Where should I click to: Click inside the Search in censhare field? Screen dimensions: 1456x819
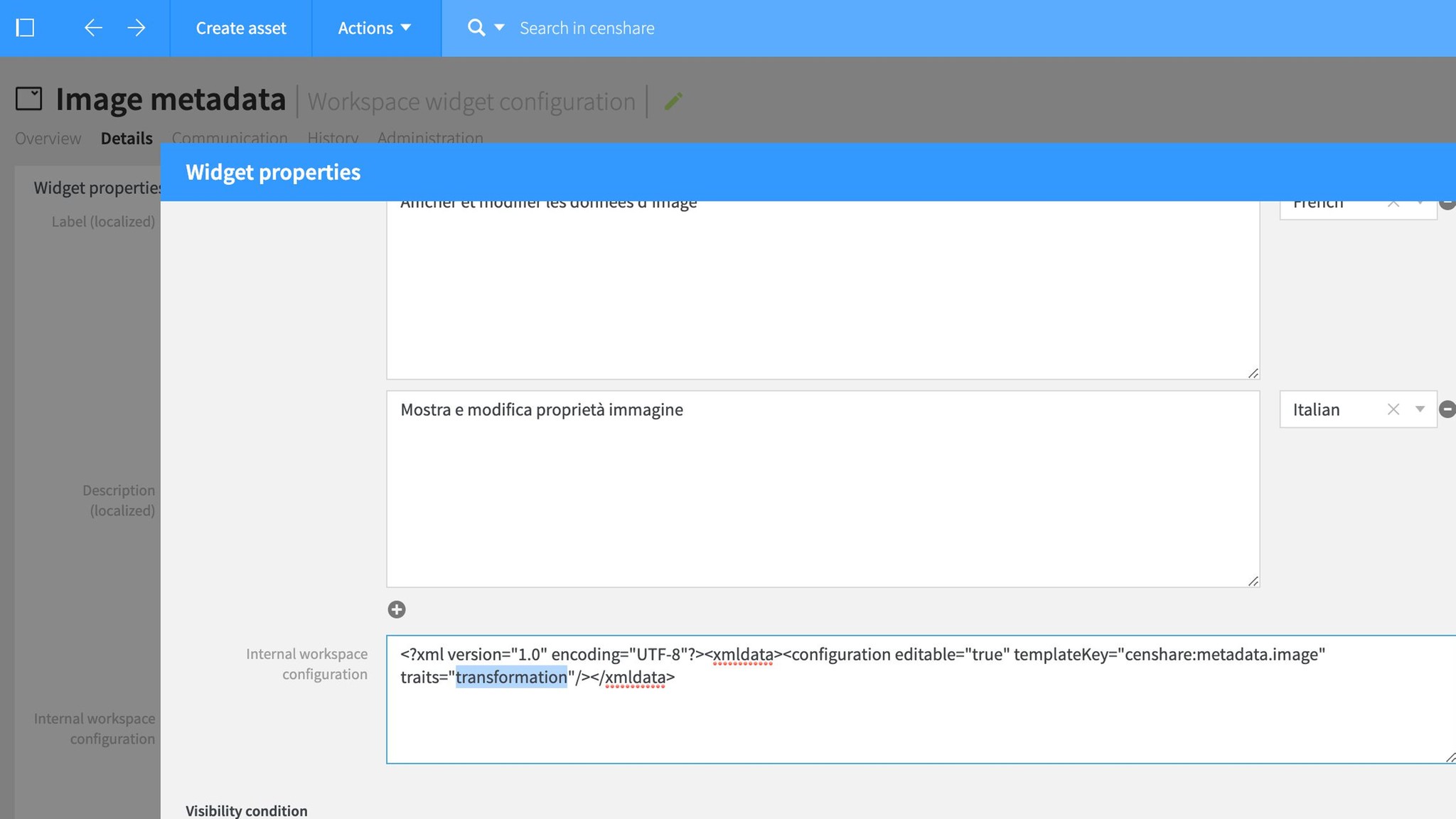pyautogui.click(x=640, y=28)
